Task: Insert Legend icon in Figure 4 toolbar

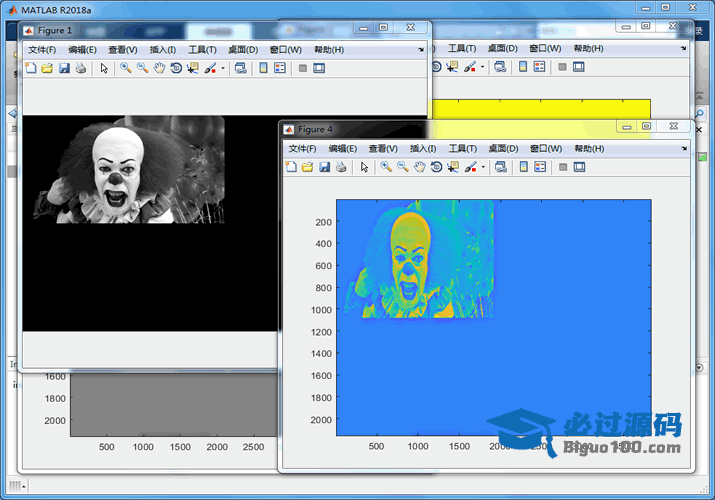Action: (540, 167)
